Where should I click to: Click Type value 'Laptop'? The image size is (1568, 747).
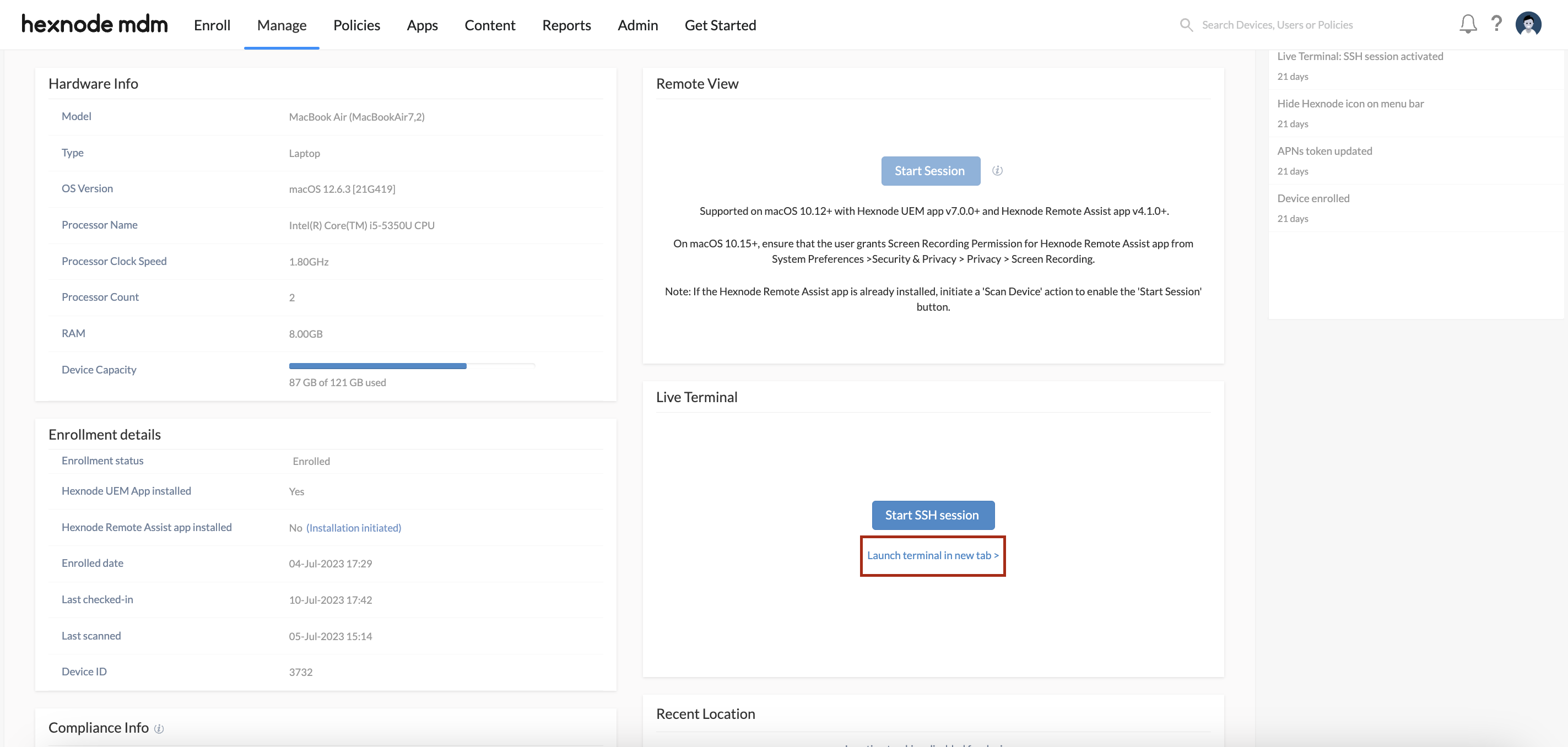304,153
